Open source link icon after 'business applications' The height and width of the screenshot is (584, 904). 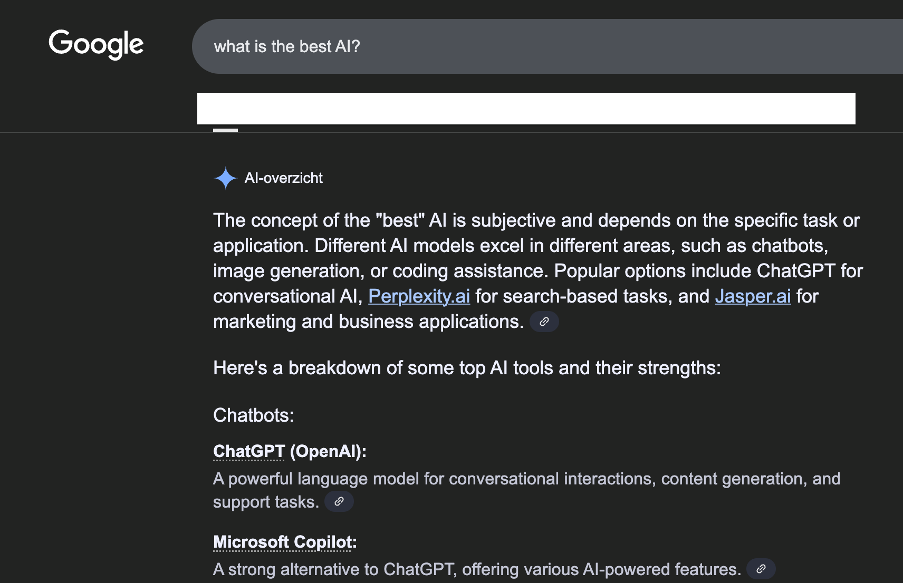(x=544, y=322)
